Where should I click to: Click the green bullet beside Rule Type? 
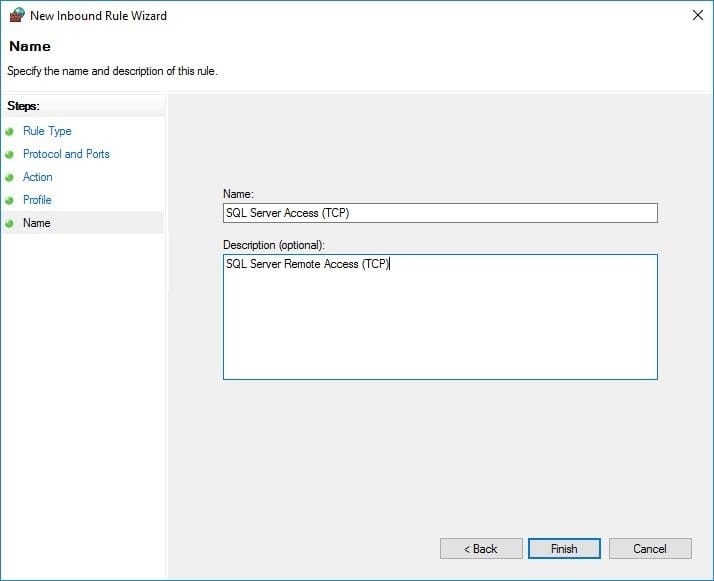pyautogui.click(x=10, y=132)
